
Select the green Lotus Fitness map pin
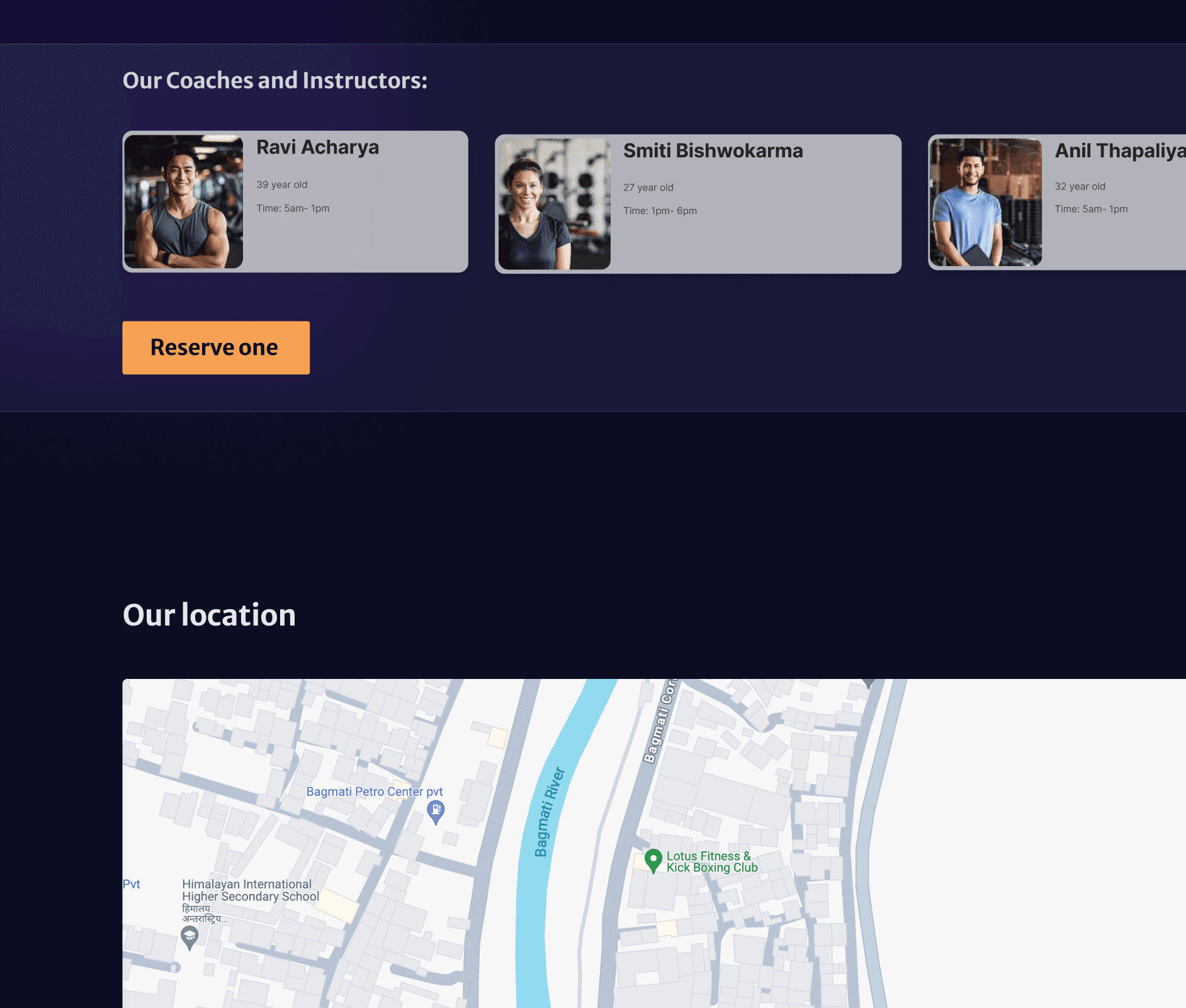pos(653,860)
